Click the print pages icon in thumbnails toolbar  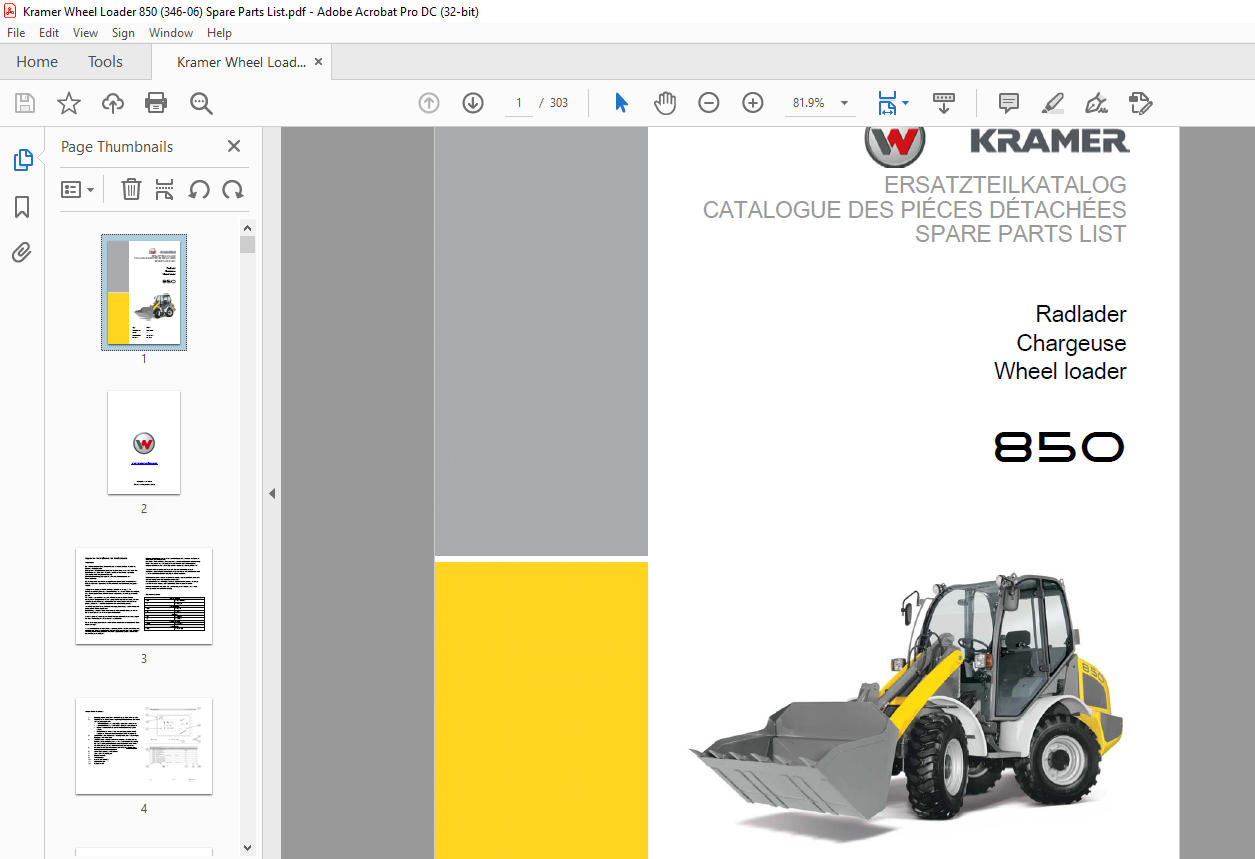point(165,189)
